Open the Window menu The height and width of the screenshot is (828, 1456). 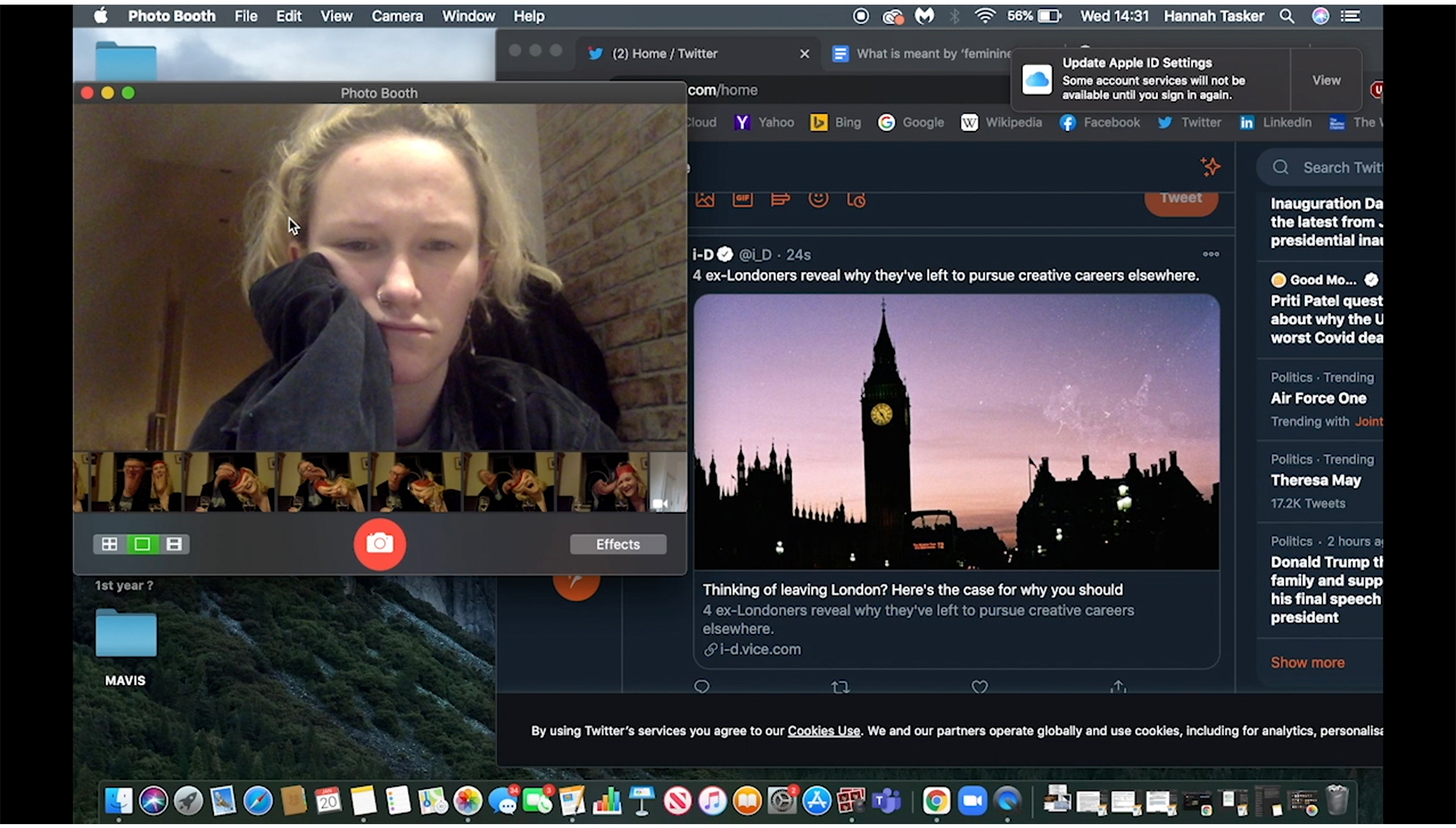click(x=468, y=15)
